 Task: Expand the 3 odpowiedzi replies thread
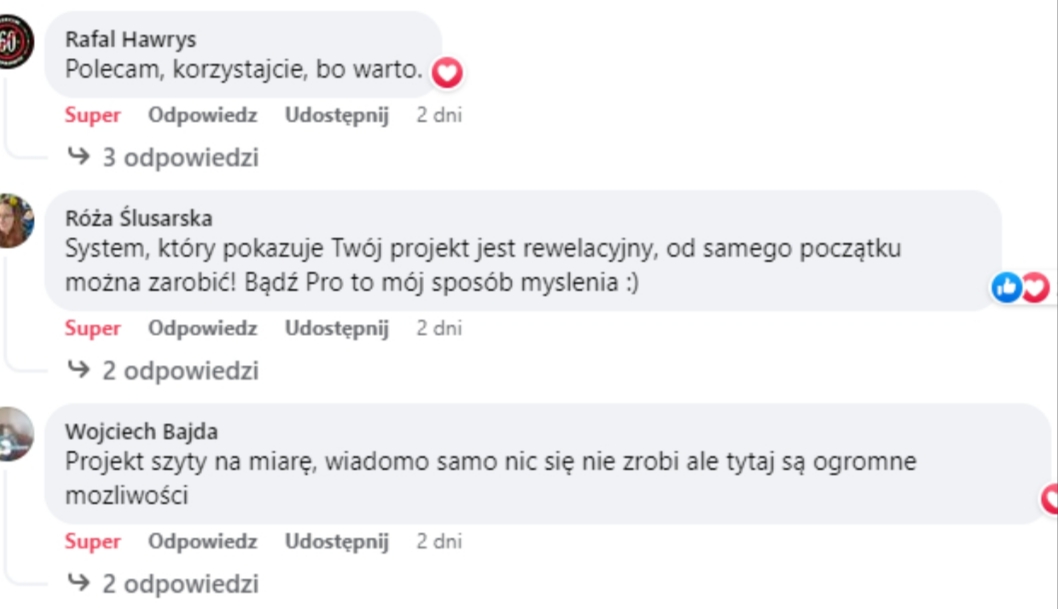[x=164, y=158]
